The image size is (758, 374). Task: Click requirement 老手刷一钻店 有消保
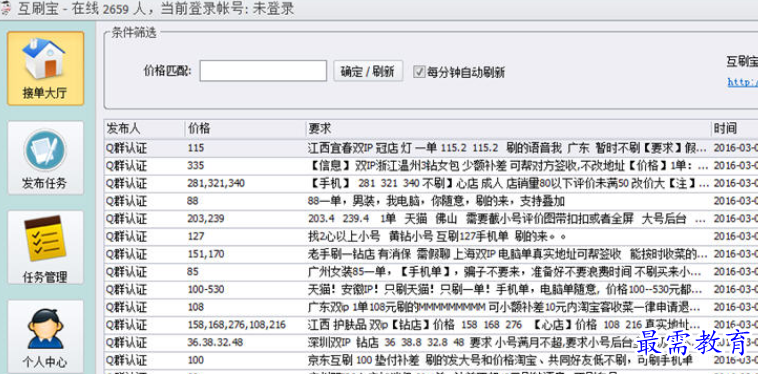click(508, 254)
